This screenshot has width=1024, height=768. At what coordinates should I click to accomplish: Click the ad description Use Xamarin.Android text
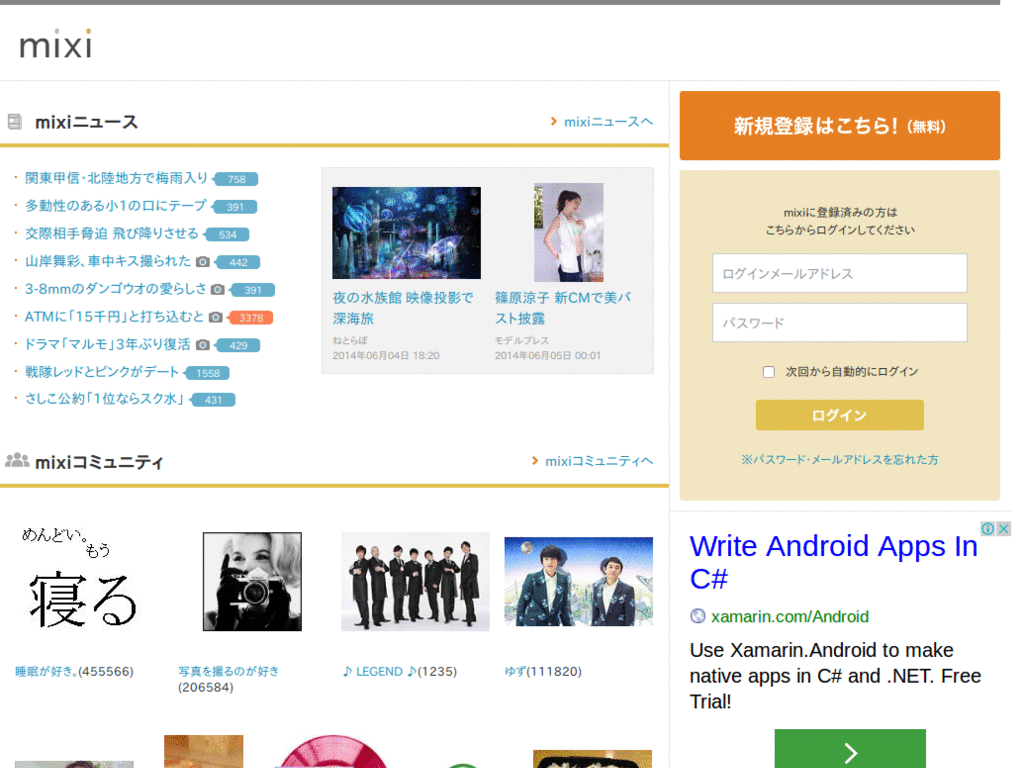point(835,676)
